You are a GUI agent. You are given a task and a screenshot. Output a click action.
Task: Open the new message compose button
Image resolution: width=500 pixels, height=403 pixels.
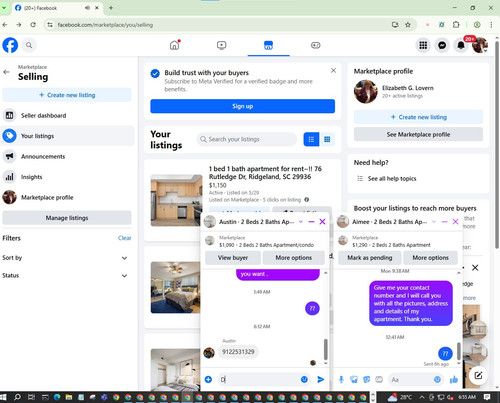(478, 375)
